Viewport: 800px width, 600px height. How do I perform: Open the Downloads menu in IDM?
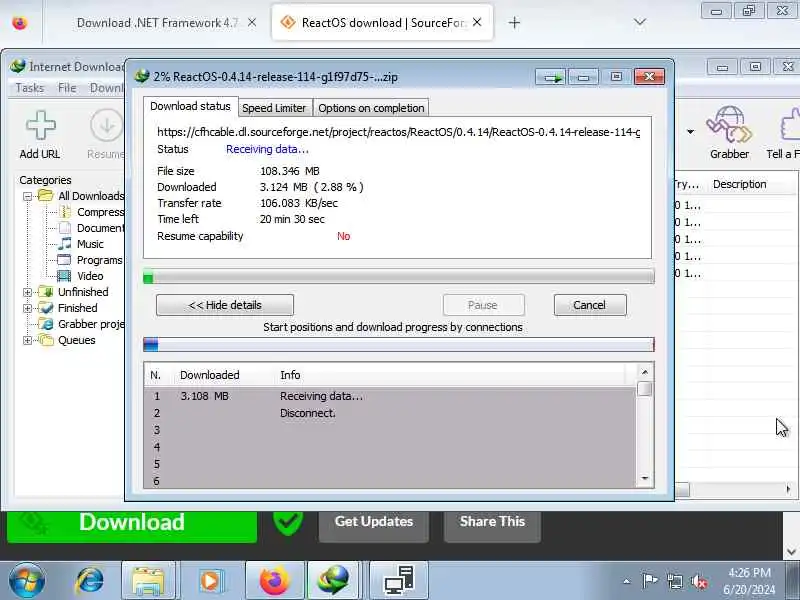(x=107, y=88)
